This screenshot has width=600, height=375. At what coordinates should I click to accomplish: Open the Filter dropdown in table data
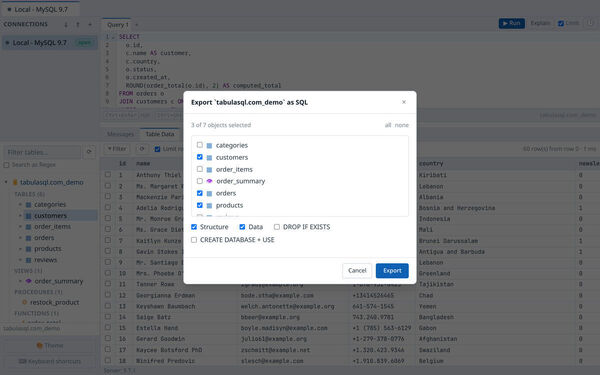[117, 149]
